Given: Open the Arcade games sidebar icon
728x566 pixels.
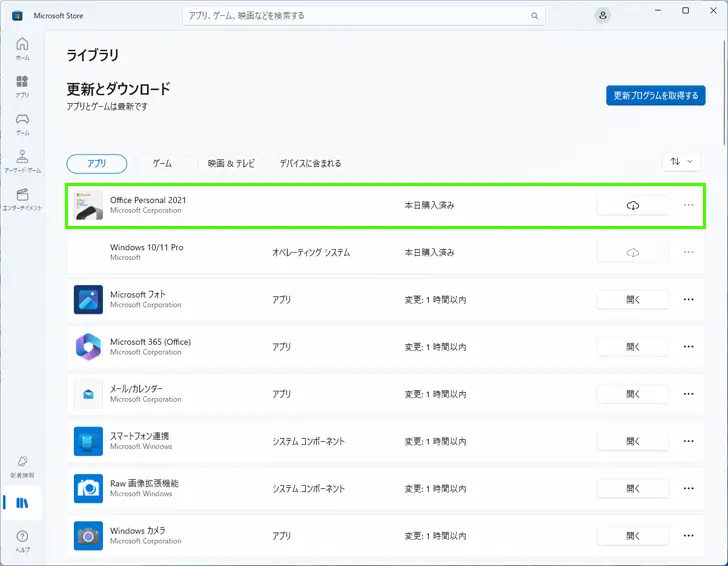Looking at the screenshot, I should (22, 161).
